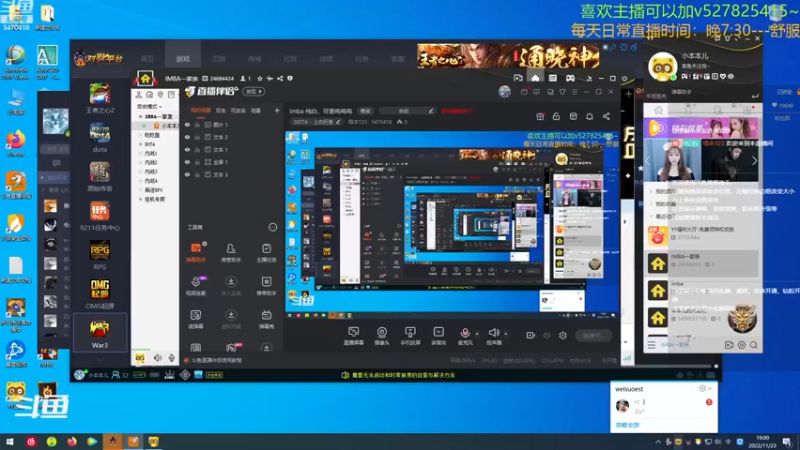
Task: Favorite the IMBA room with the star icon
Action: (260, 79)
